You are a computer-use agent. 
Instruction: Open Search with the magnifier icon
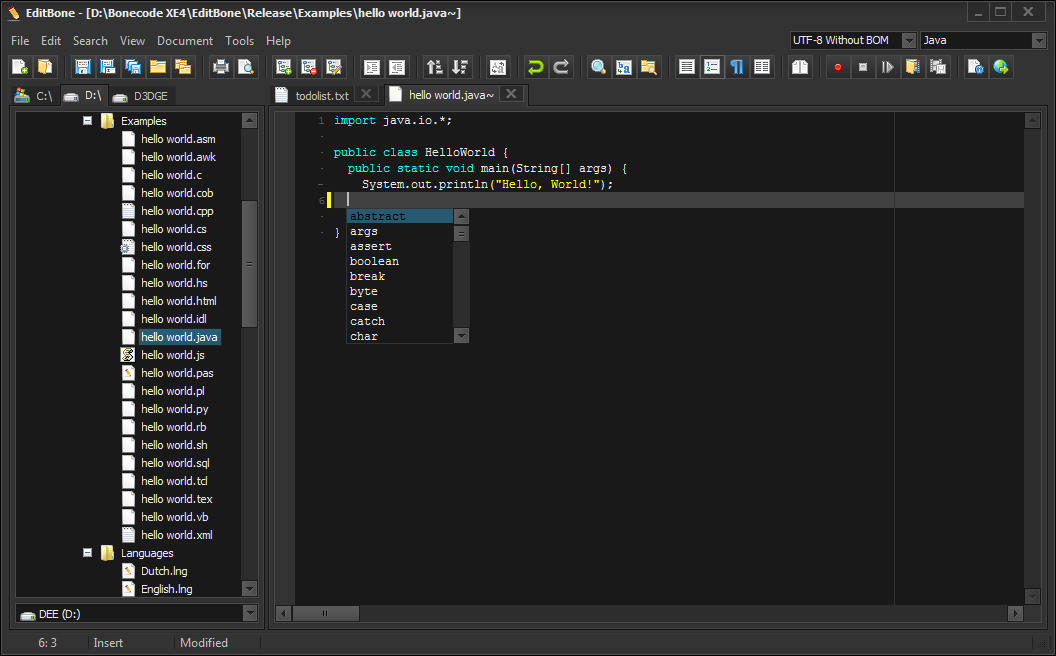(599, 67)
